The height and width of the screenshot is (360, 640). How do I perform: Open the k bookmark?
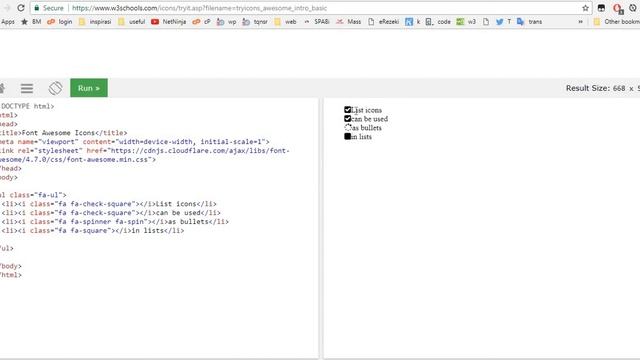pyautogui.click(x=413, y=22)
